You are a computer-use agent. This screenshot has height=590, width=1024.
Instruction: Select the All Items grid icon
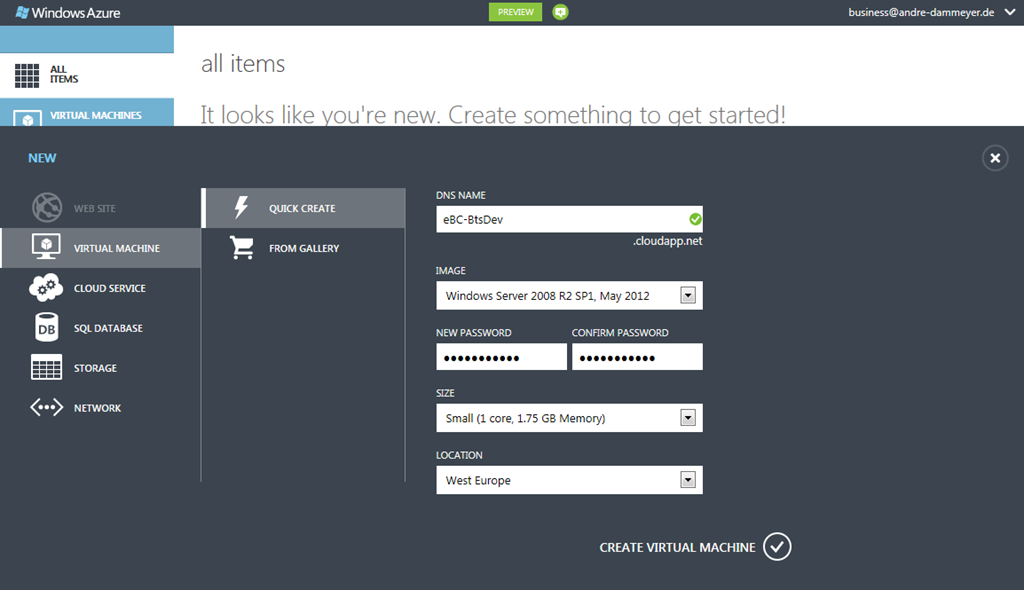(27, 76)
